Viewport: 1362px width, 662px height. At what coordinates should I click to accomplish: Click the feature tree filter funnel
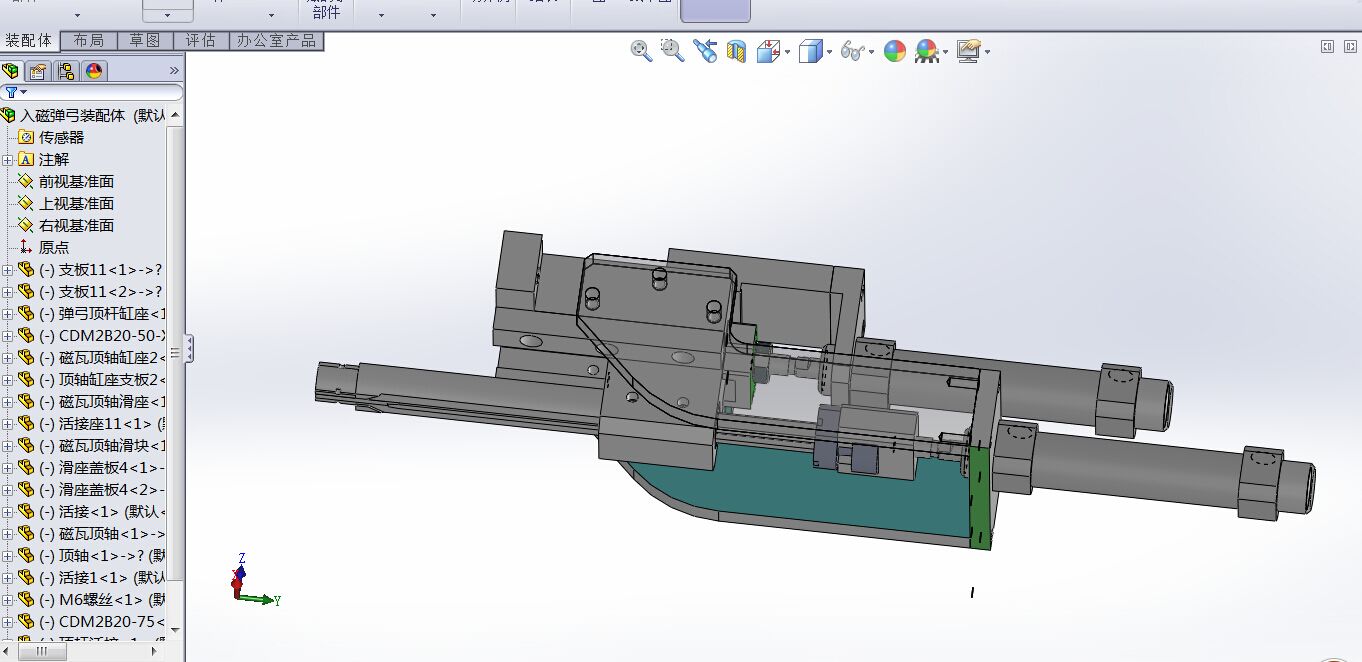pyautogui.click(x=11, y=92)
